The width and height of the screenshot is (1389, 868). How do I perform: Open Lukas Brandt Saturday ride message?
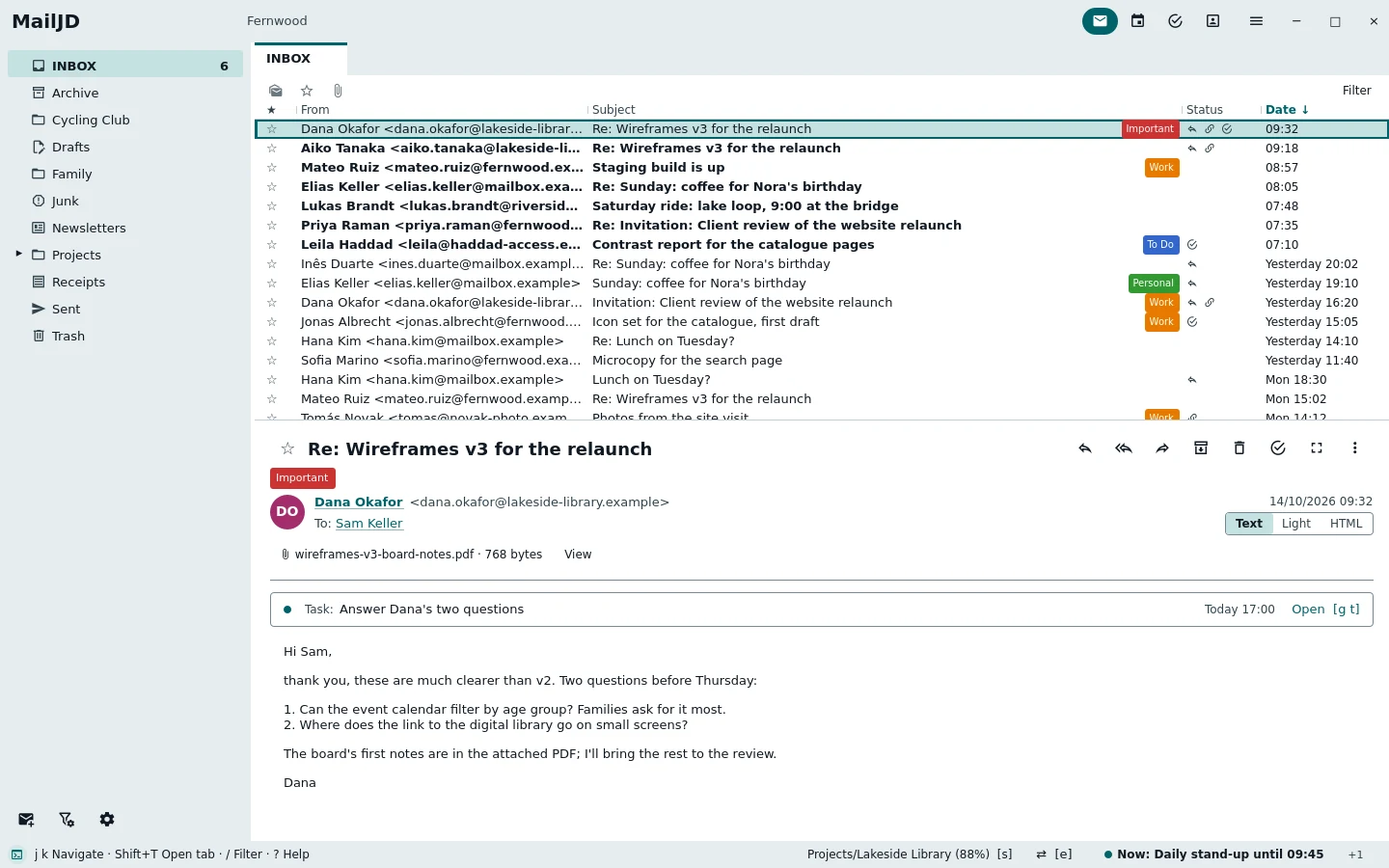pyautogui.click(x=822, y=206)
